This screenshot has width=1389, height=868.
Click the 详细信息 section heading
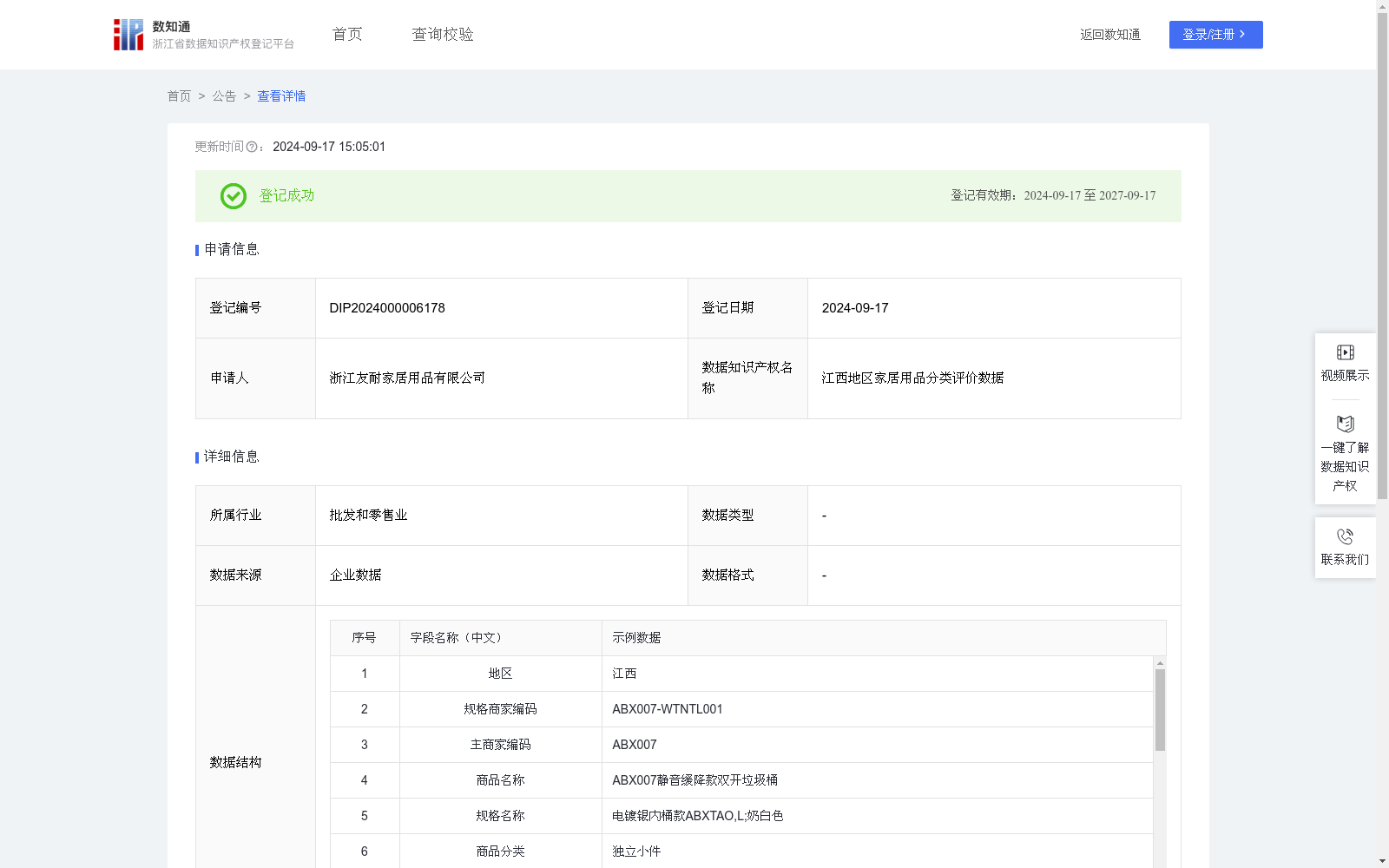coord(232,457)
